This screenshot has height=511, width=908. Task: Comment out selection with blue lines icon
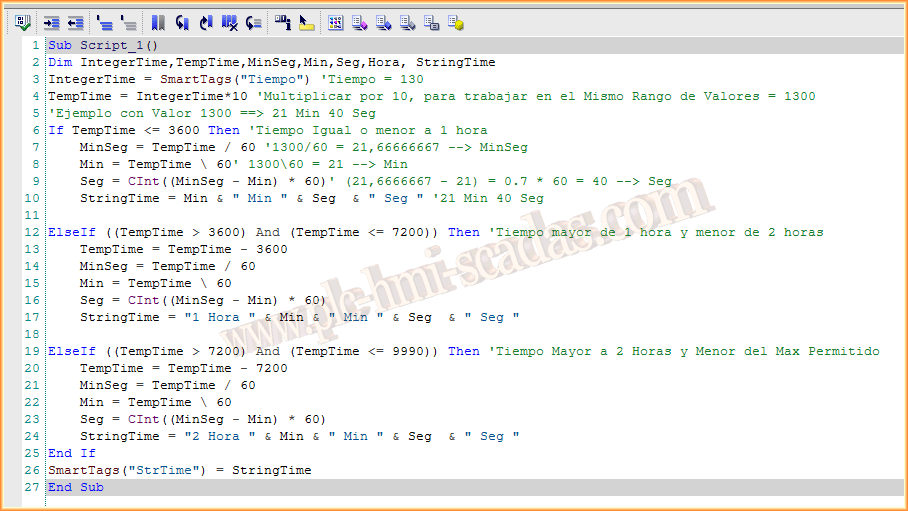click(104, 21)
